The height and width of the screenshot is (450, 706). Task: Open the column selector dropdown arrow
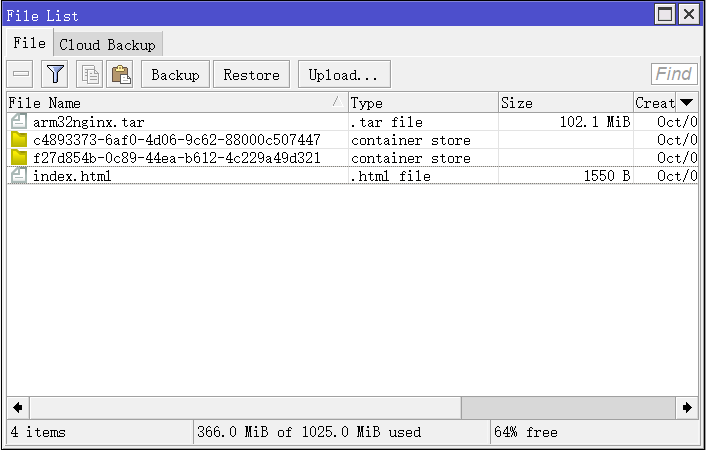687,103
